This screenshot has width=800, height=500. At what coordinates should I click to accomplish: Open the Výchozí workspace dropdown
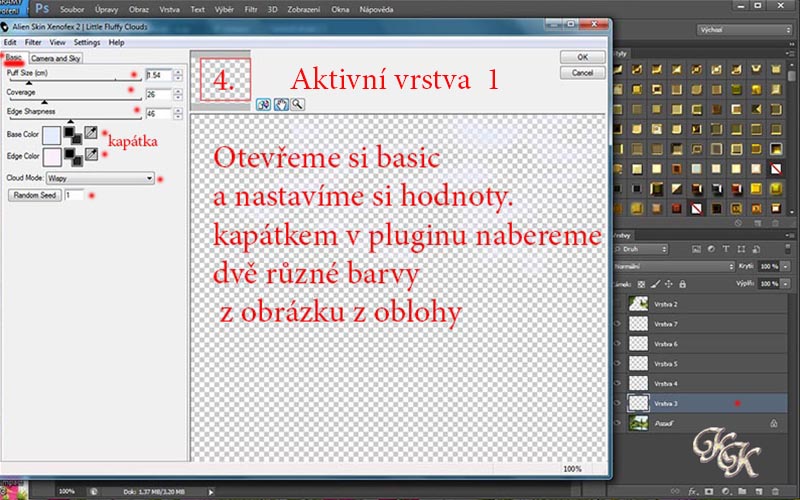[744, 30]
